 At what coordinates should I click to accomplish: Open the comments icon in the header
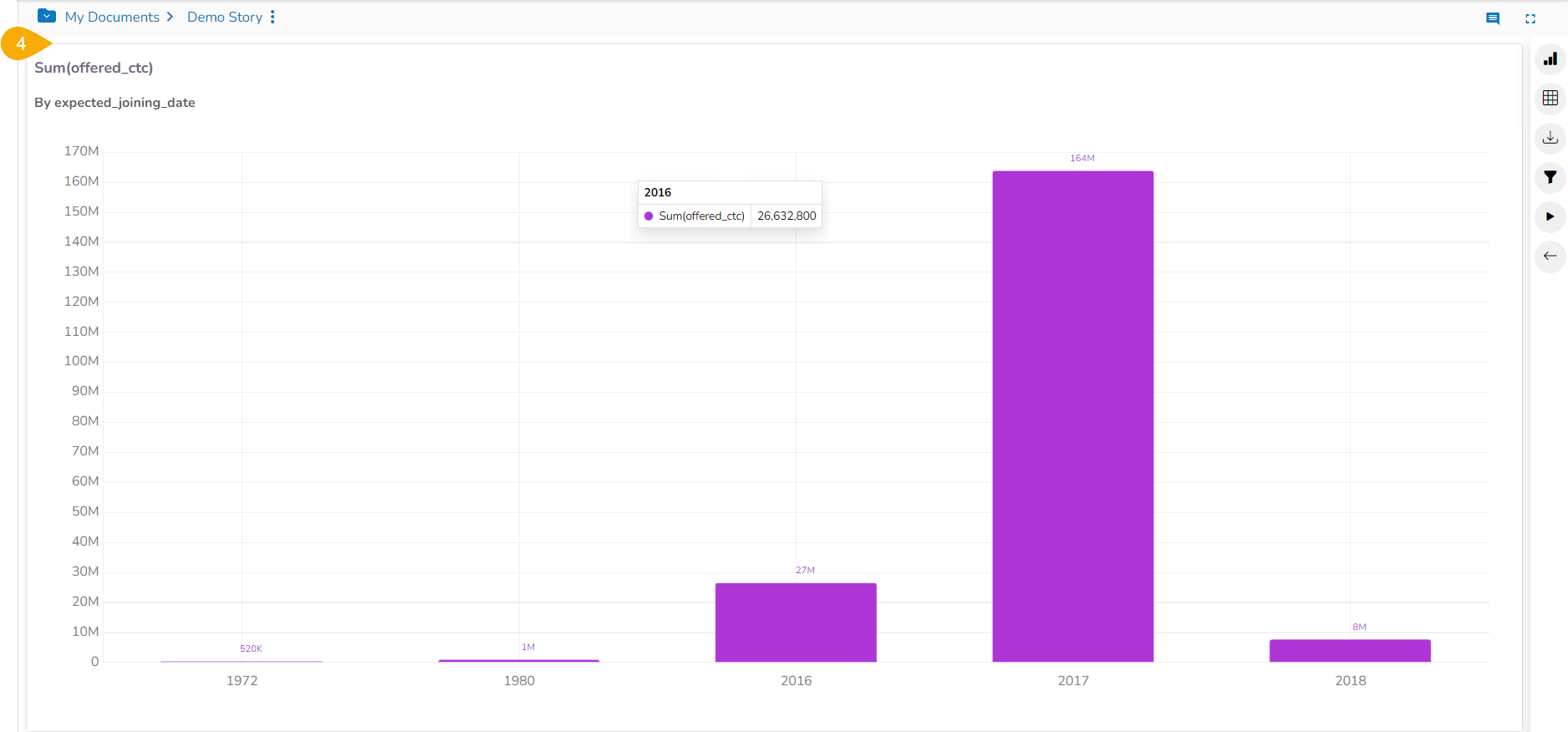click(x=1492, y=18)
